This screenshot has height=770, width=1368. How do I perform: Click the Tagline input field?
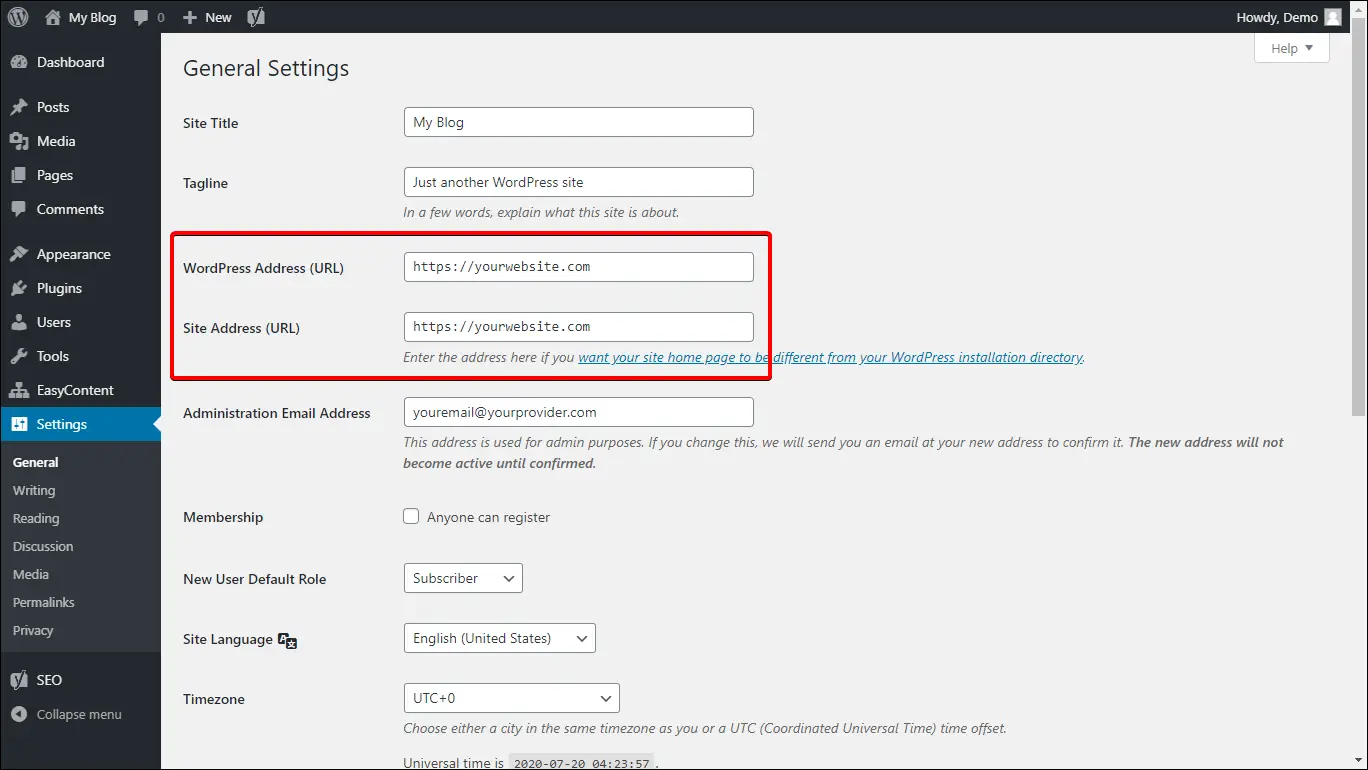click(x=579, y=182)
